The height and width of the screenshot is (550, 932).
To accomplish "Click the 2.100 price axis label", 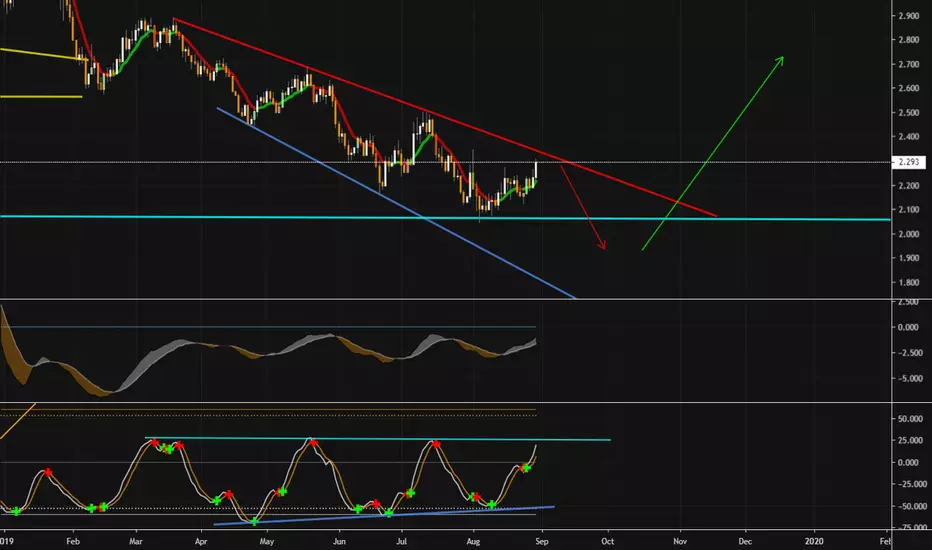I will (x=909, y=209).
